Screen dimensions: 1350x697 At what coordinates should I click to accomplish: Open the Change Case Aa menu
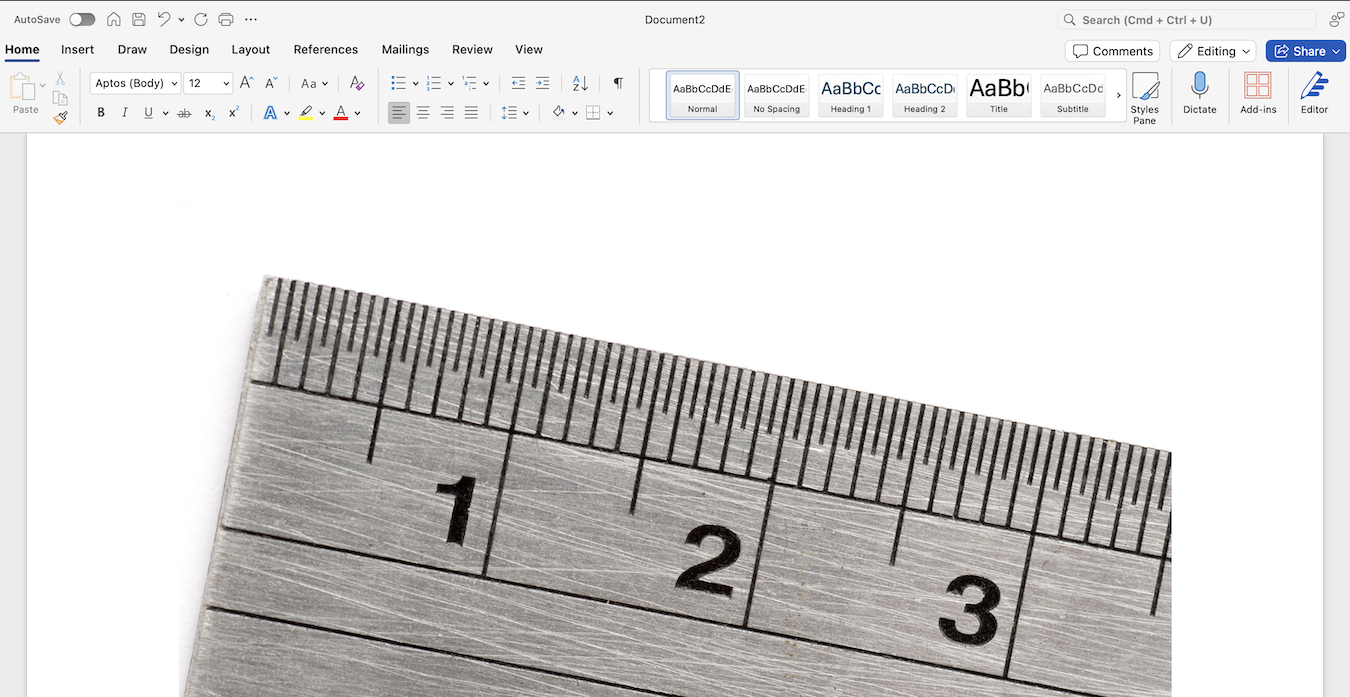click(x=314, y=83)
